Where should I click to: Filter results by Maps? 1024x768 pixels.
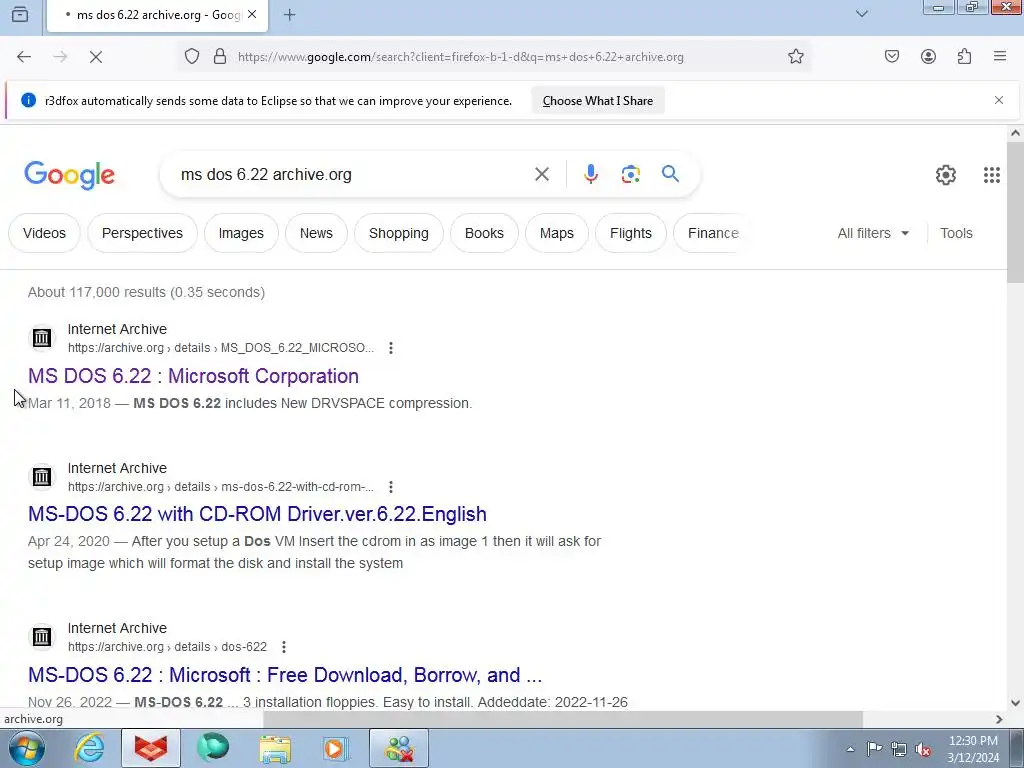pyautogui.click(x=556, y=233)
